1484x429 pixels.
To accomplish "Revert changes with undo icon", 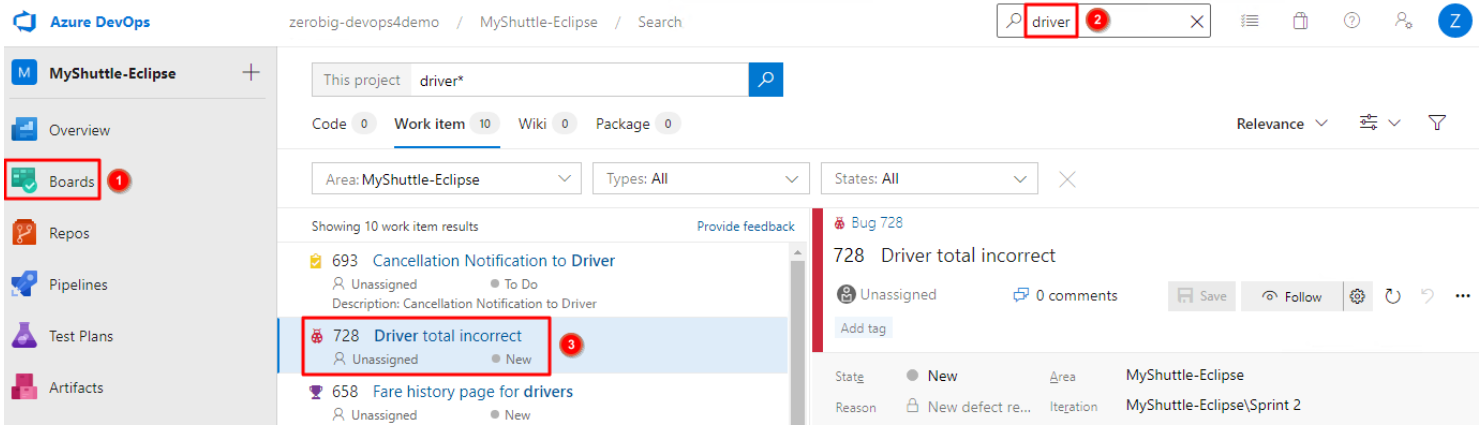I will pyautogui.click(x=1427, y=296).
